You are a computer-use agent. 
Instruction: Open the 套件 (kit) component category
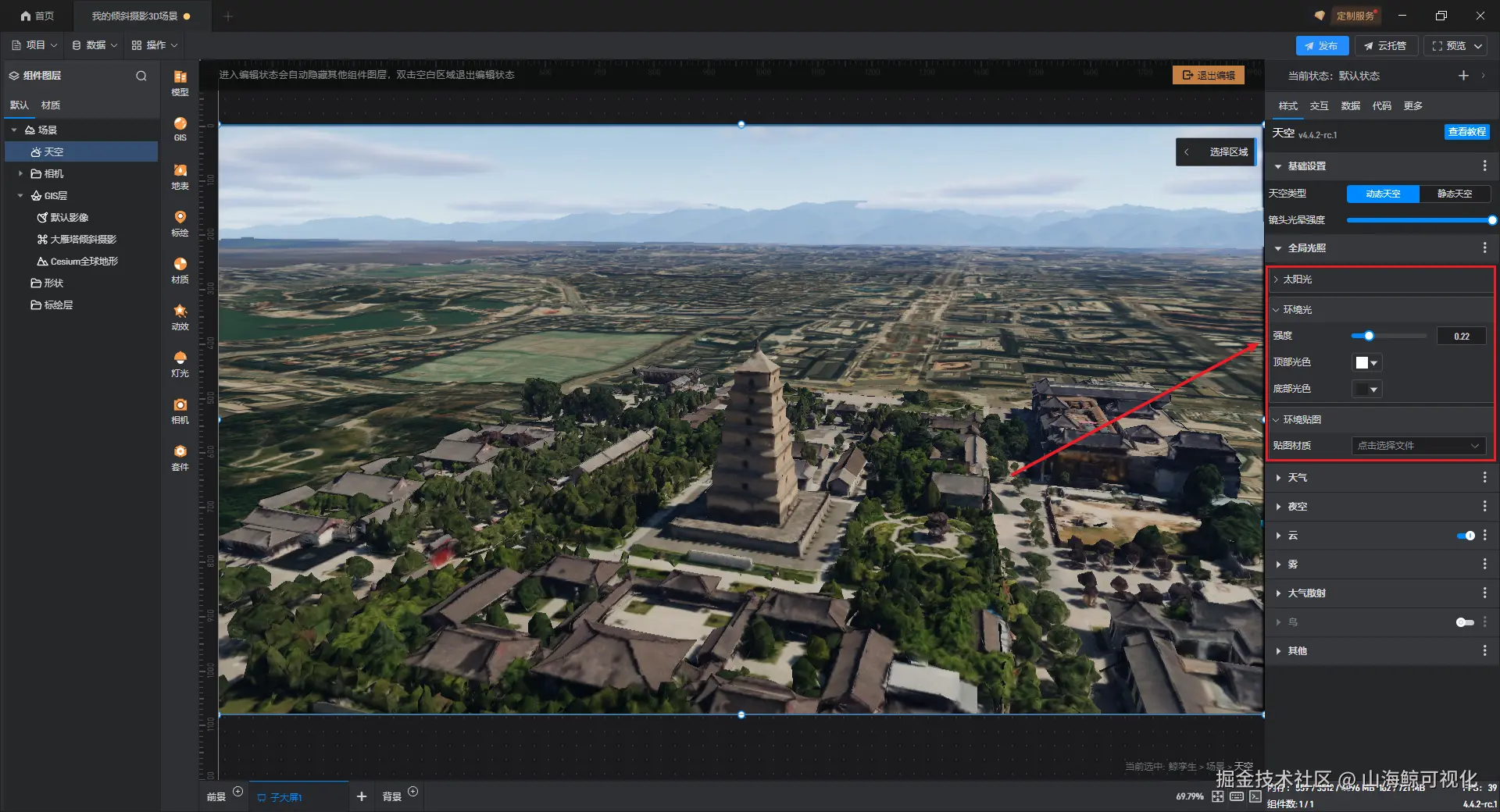coord(180,458)
